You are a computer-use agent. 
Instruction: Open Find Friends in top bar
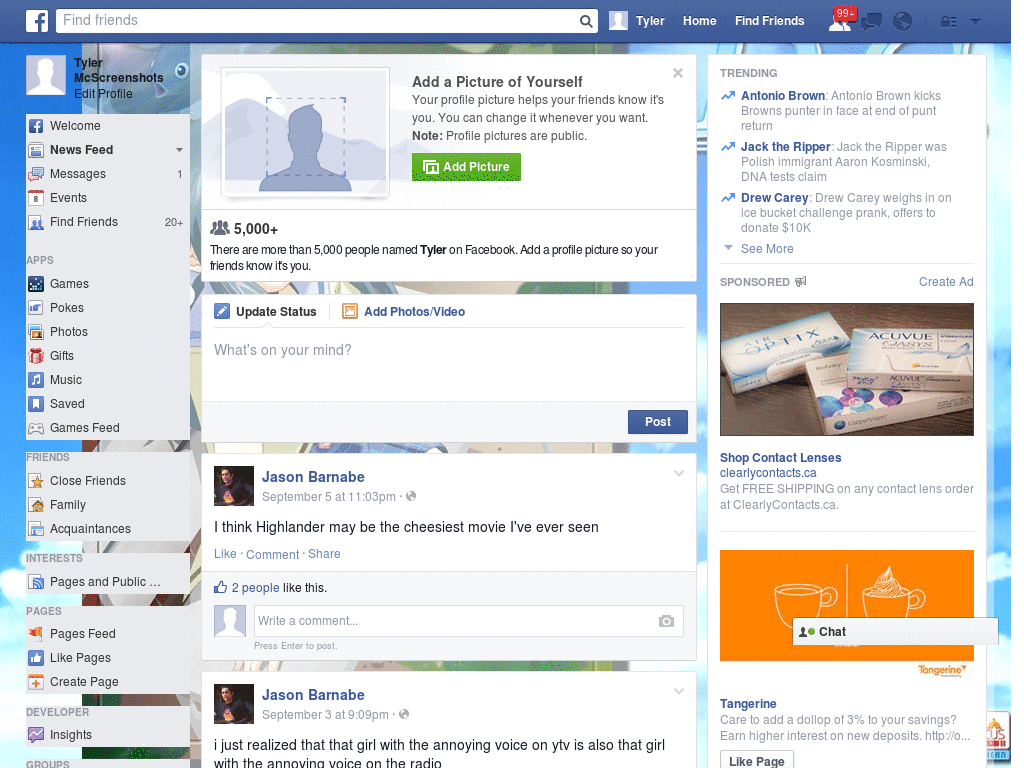(x=769, y=21)
